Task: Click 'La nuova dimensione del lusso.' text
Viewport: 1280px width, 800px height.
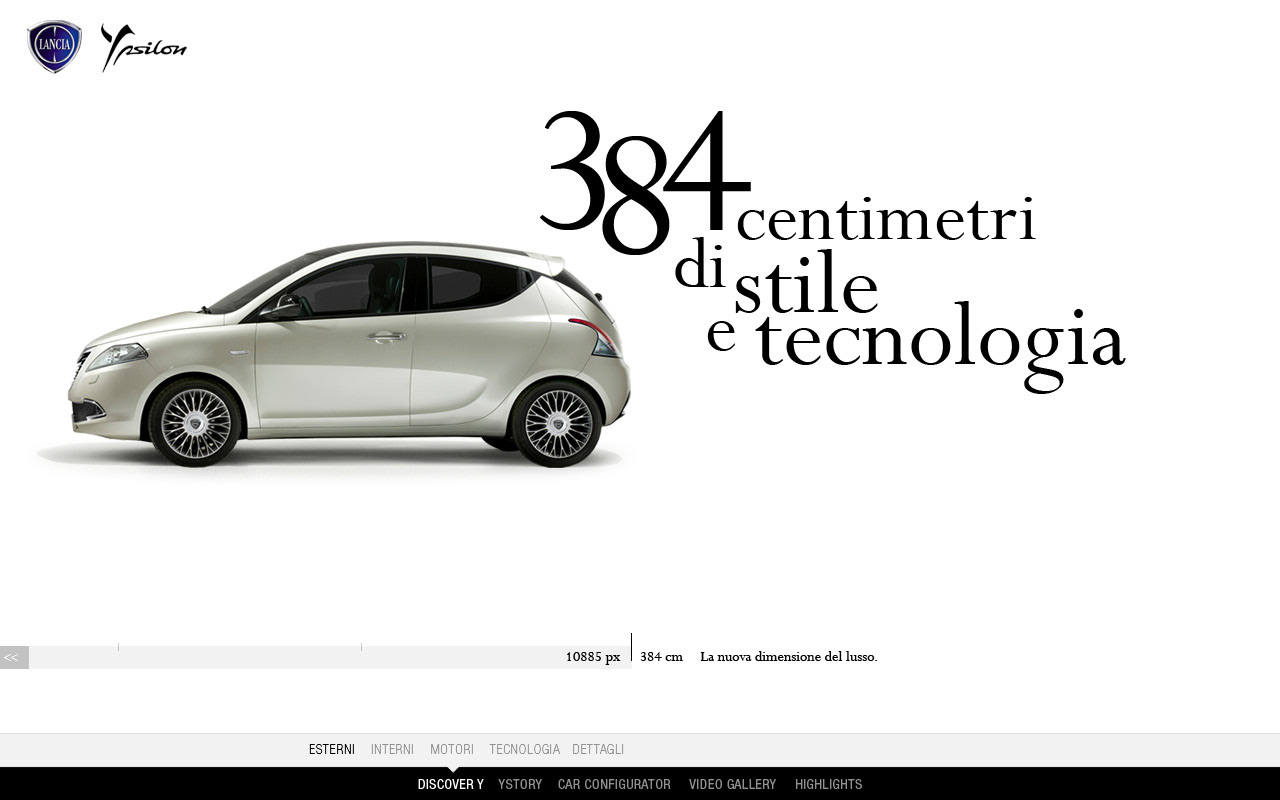Action: pos(789,657)
